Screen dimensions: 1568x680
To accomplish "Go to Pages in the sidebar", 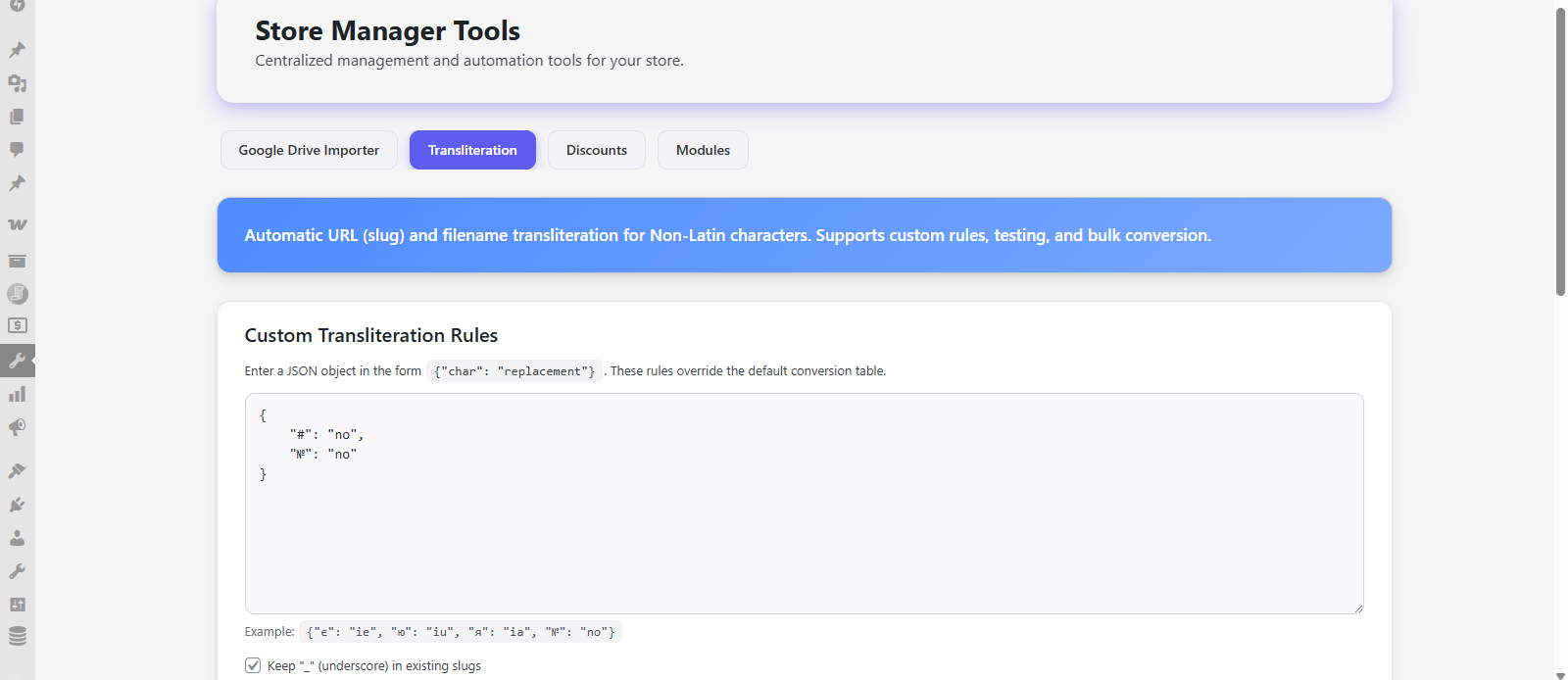I will click(17, 117).
